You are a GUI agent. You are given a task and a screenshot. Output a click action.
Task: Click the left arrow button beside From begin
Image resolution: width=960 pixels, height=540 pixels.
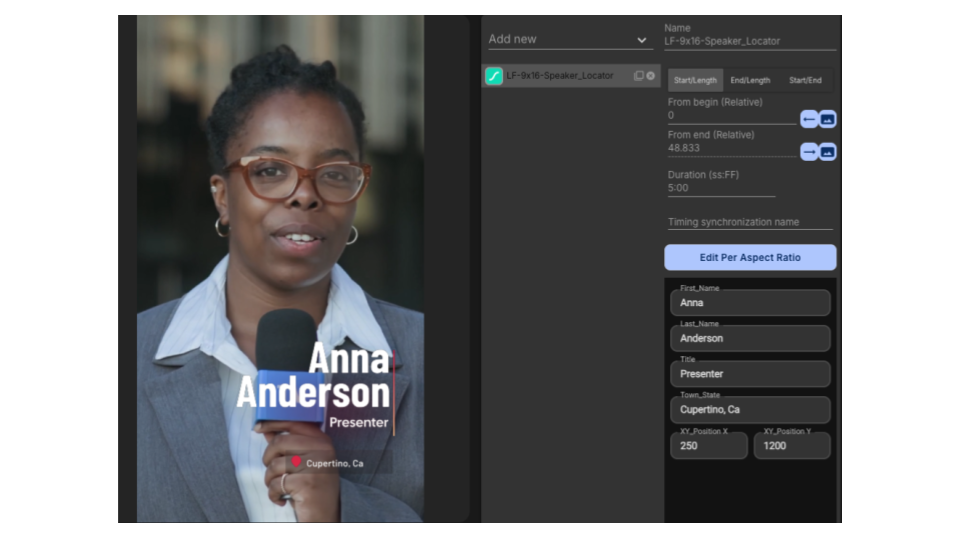(809, 120)
